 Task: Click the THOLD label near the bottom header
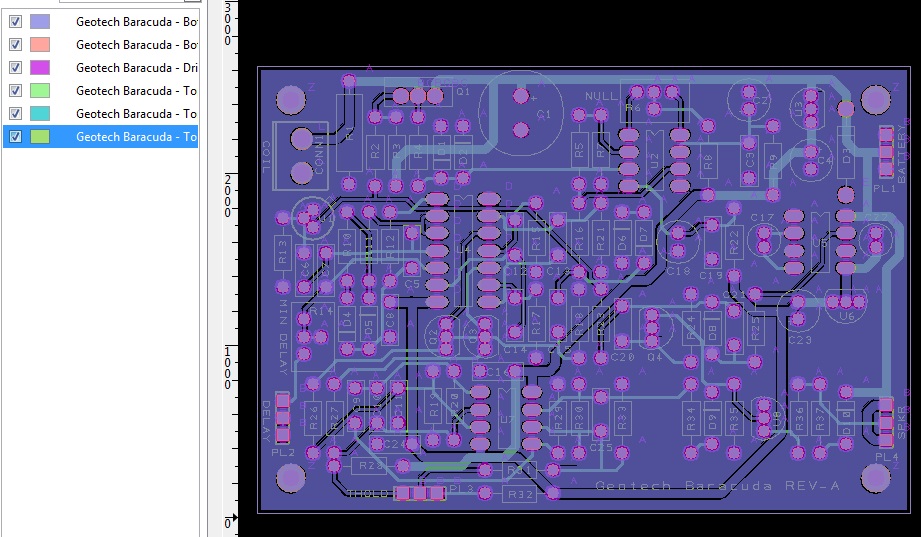[x=368, y=494]
